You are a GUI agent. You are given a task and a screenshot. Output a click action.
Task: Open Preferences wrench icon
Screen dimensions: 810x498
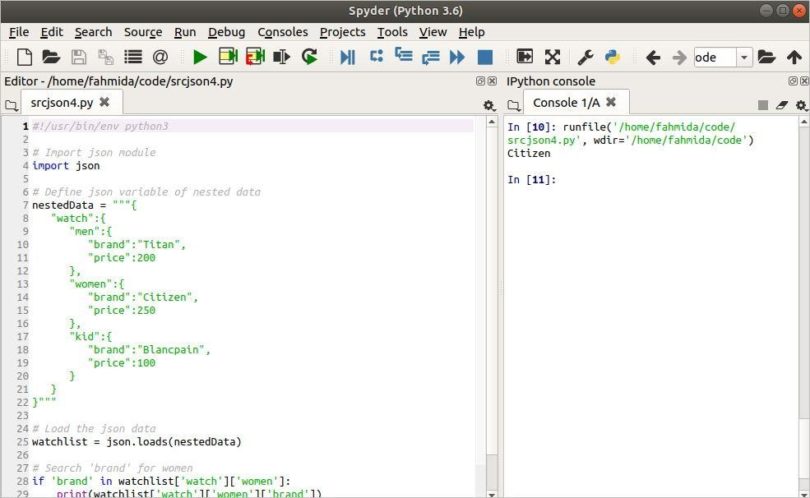click(585, 57)
